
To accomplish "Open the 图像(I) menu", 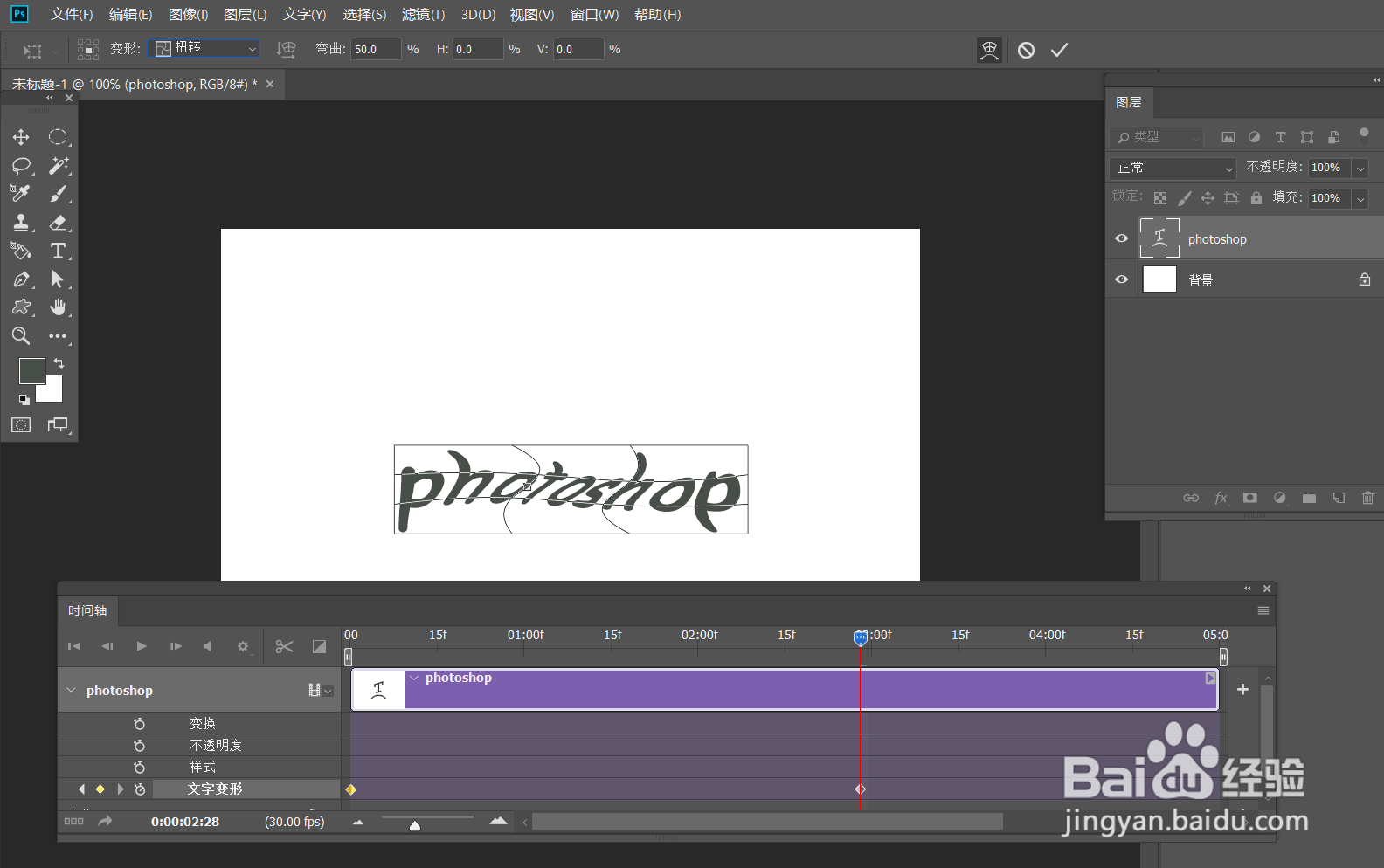I will 189,15.
